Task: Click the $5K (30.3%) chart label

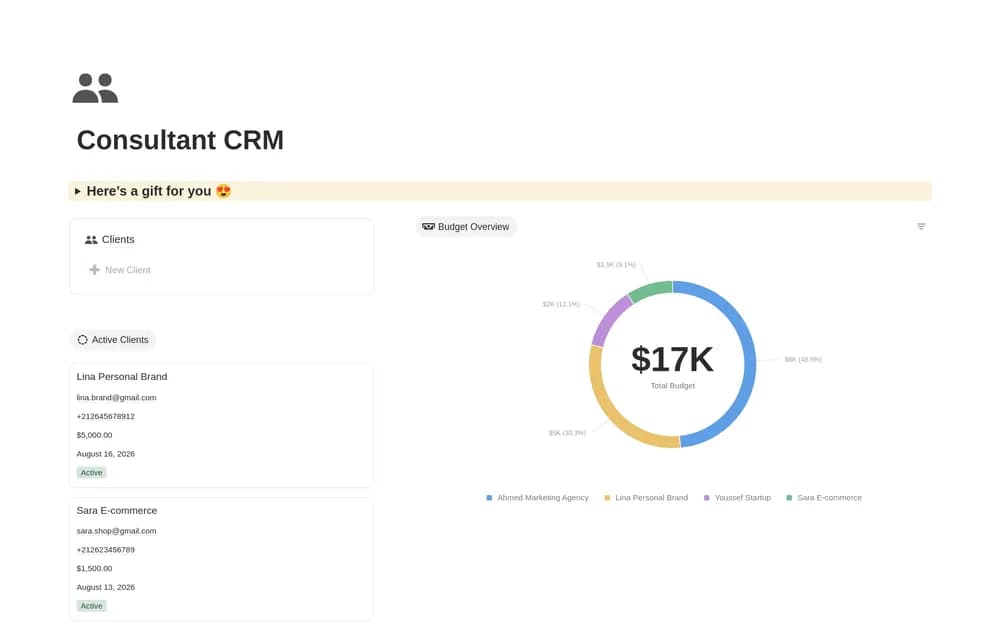Action: [567, 433]
